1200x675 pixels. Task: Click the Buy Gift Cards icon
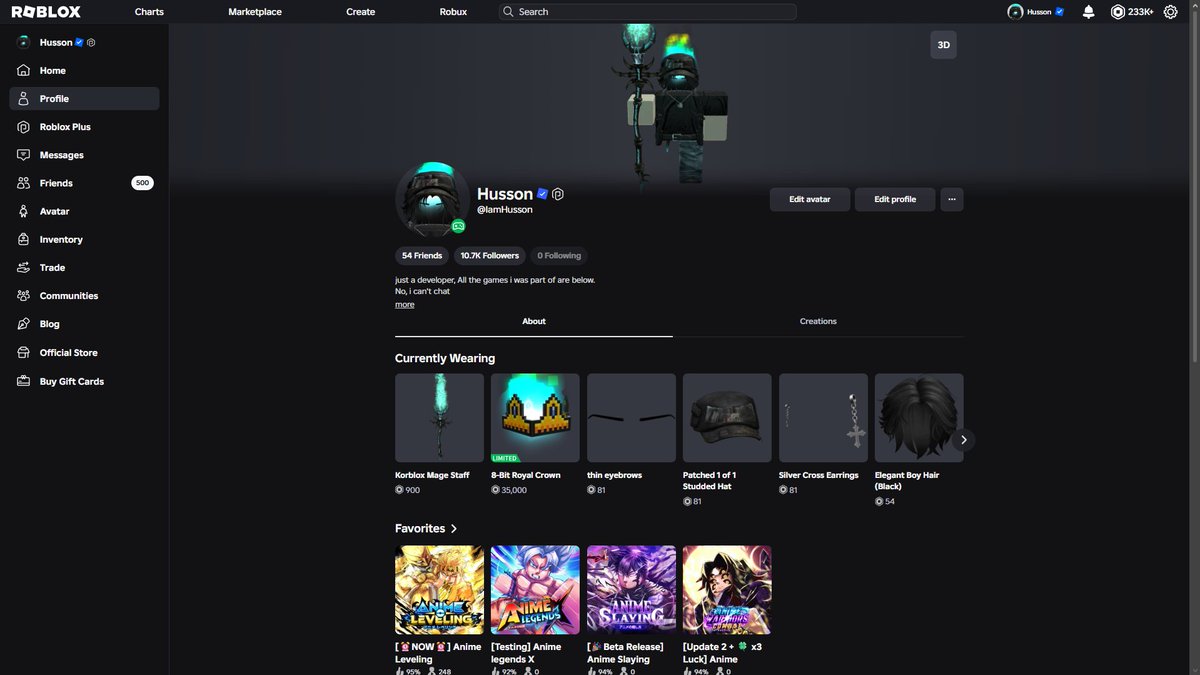23,381
